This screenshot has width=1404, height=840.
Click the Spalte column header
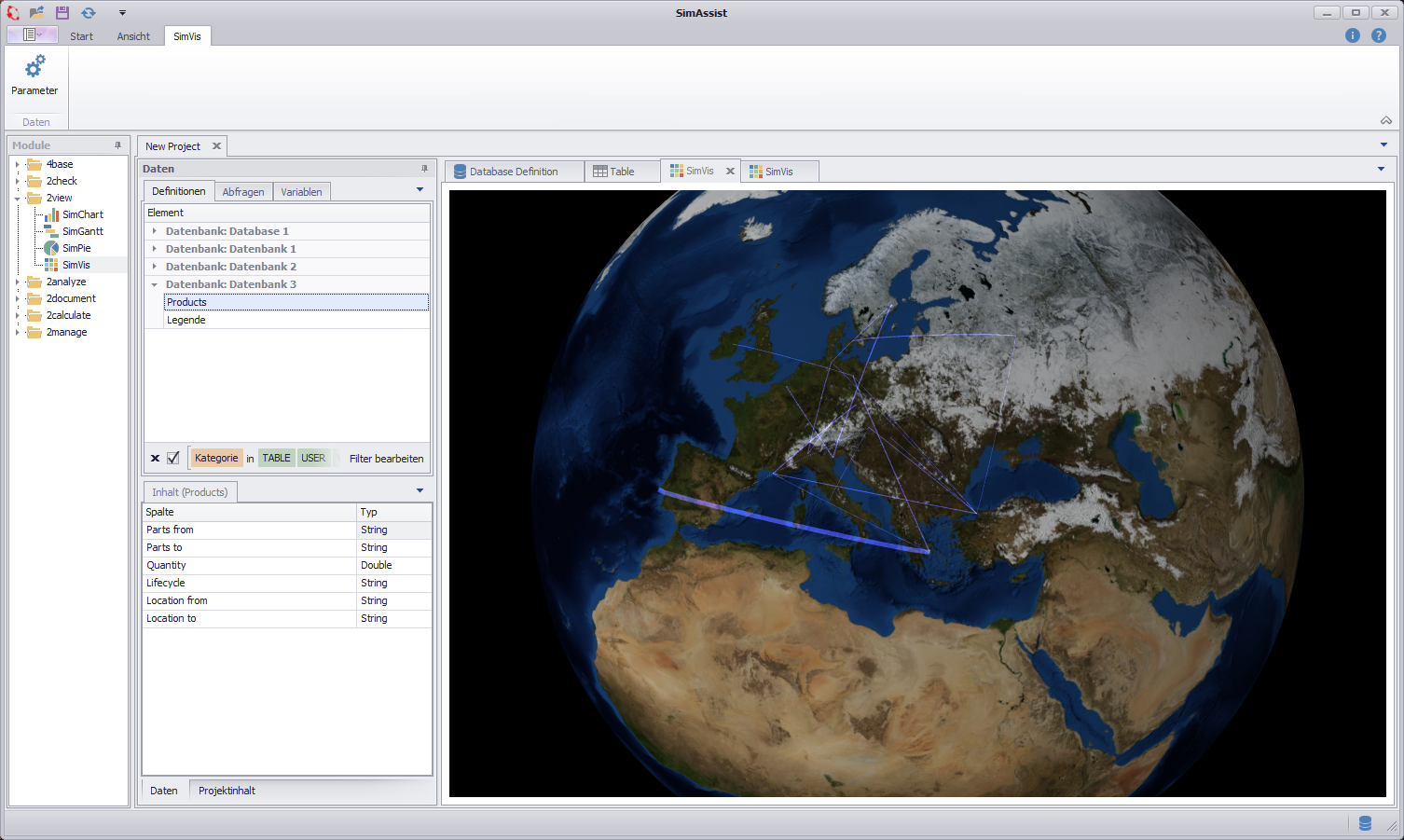pos(249,512)
